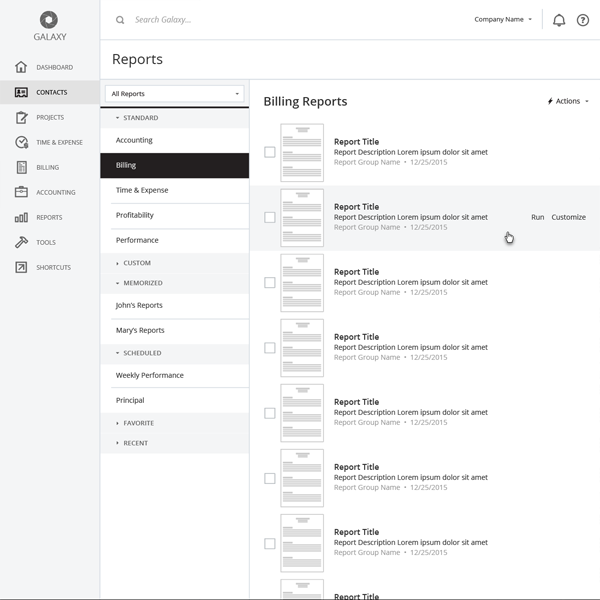This screenshot has height=600, width=600.
Task: Expand the Recent section
Action: 174,443
